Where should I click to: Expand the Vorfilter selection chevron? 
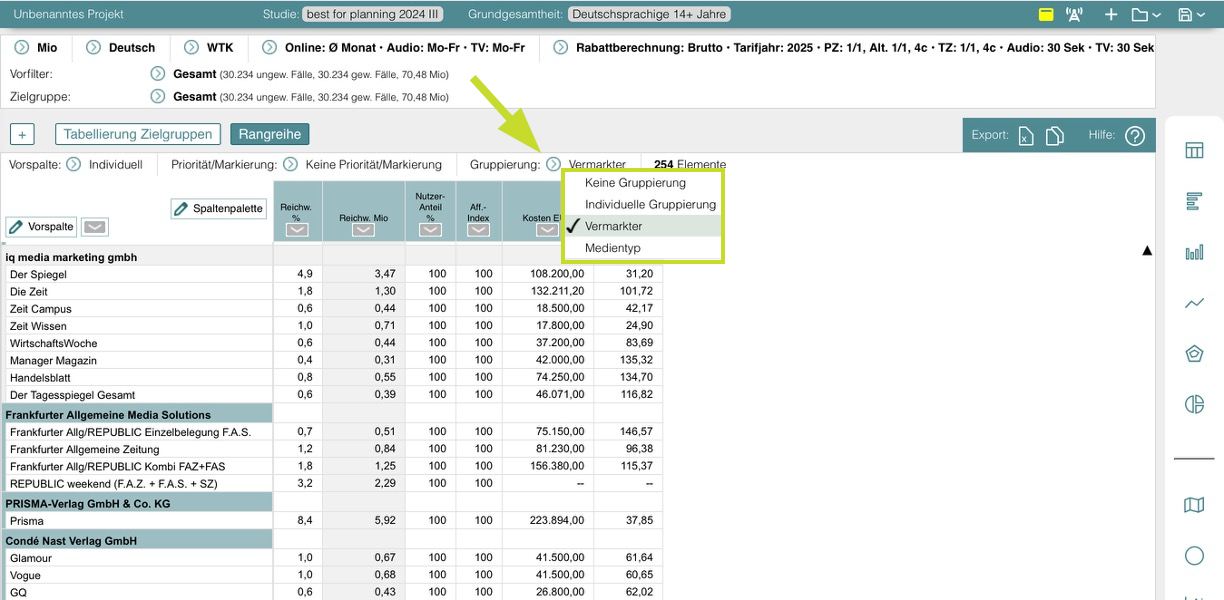point(157,74)
